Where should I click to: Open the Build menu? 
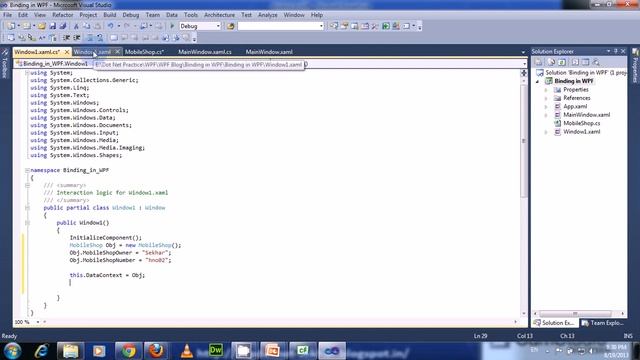pos(109,15)
